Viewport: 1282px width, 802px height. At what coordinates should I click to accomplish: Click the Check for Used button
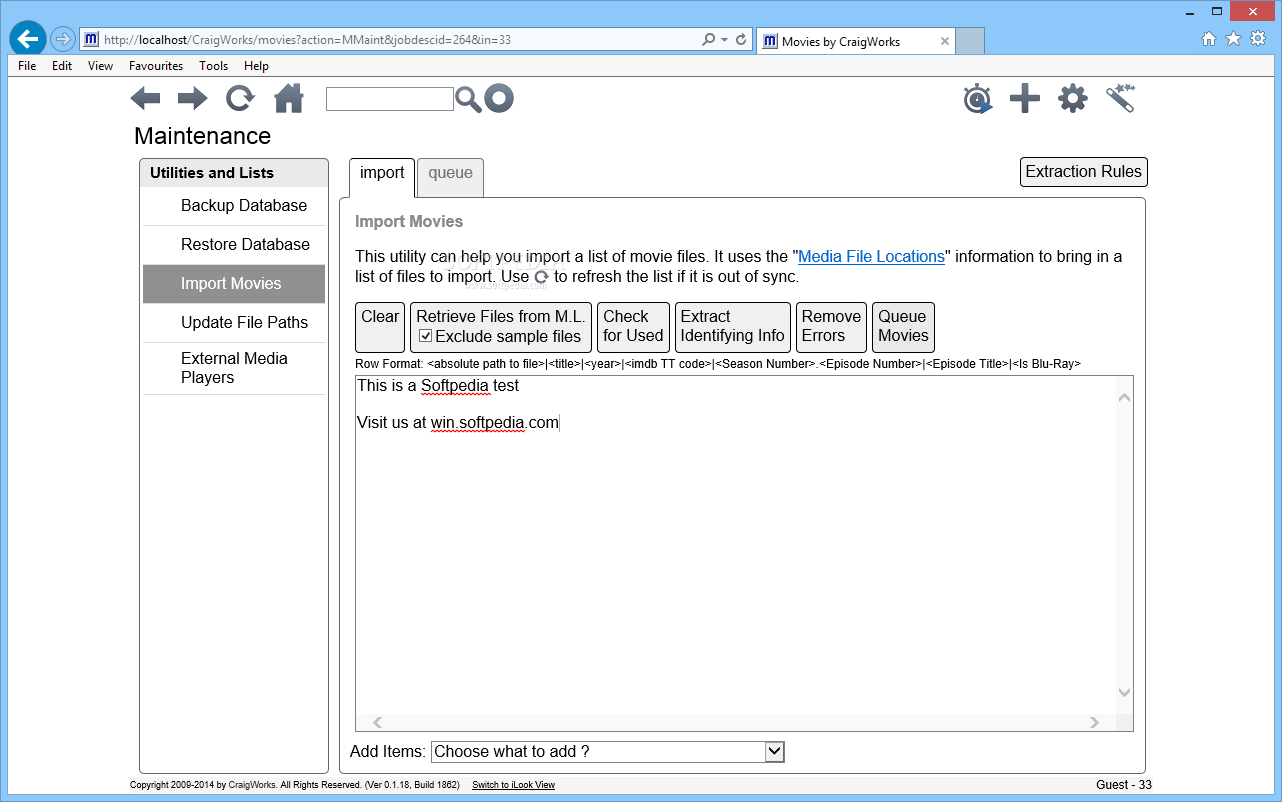point(633,327)
